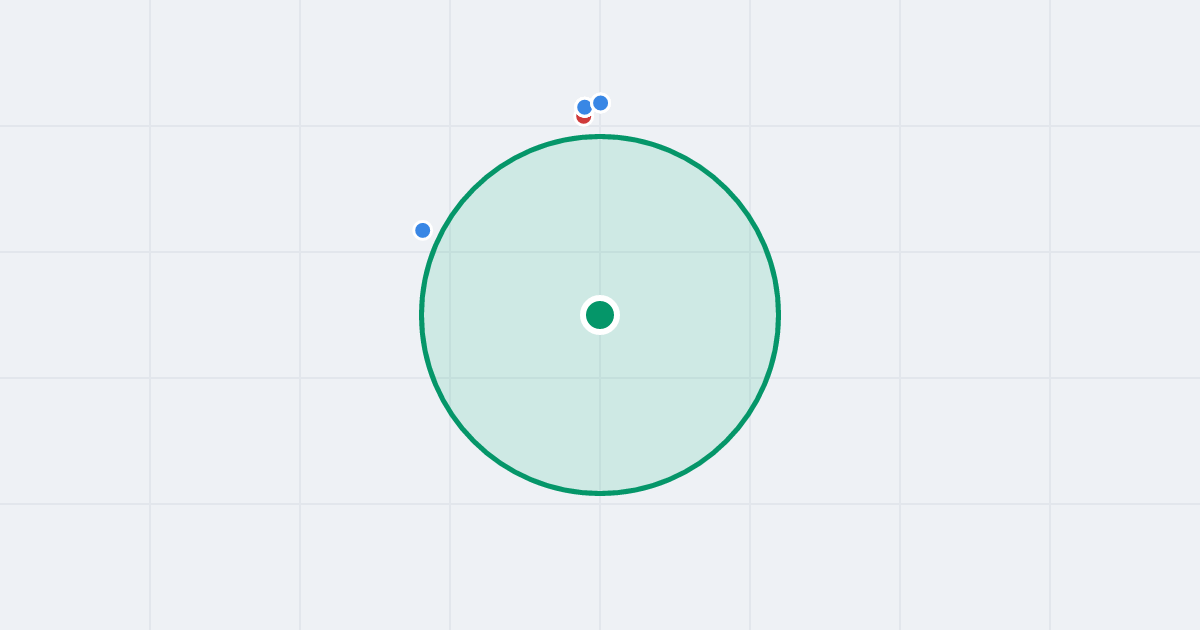The height and width of the screenshot is (630, 1200).
Task: Select the green circle border at its rightmost edge
Action: pos(778,315)
